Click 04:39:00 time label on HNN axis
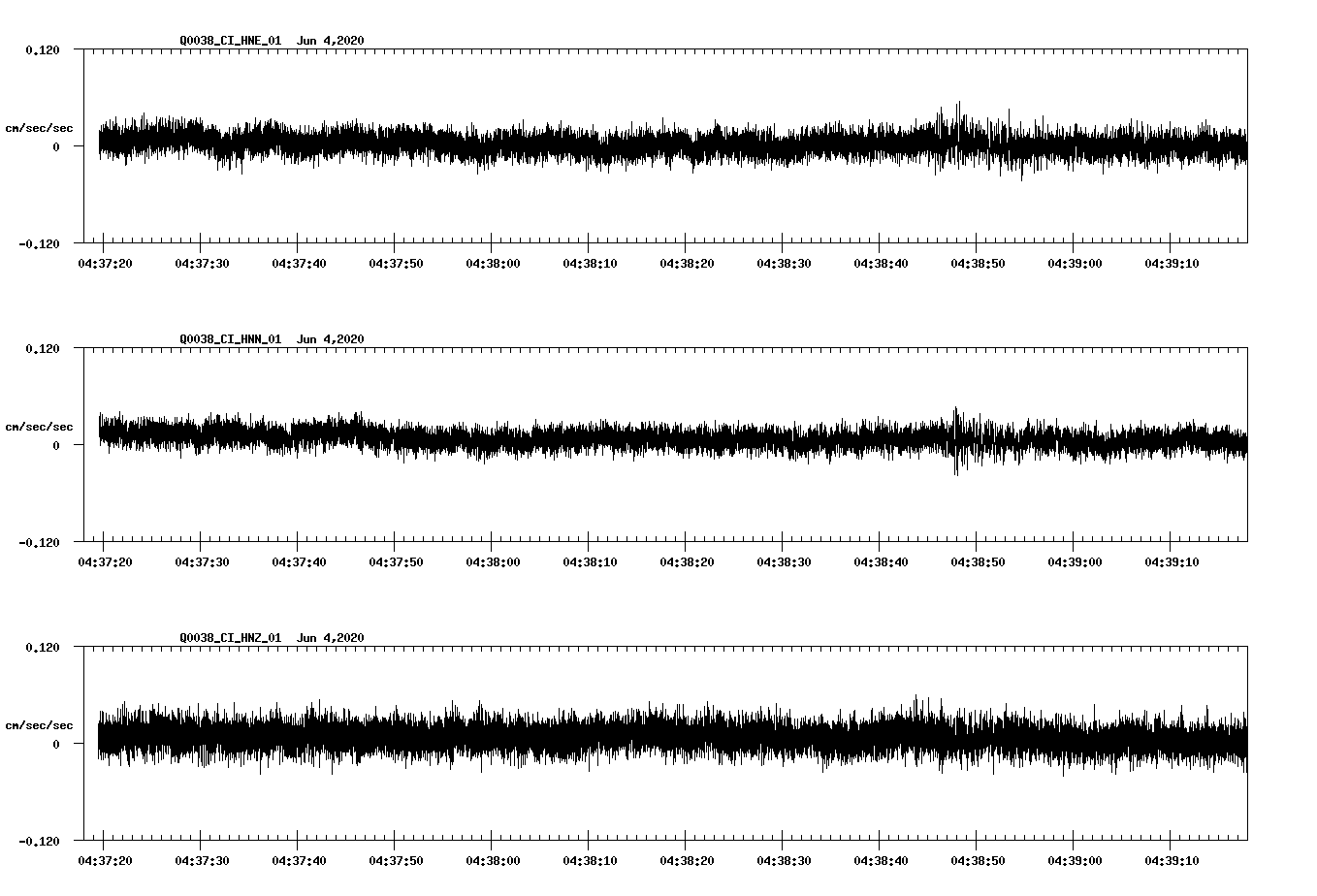Viewport: 1317px width, 896px height. click(1075, 561)
